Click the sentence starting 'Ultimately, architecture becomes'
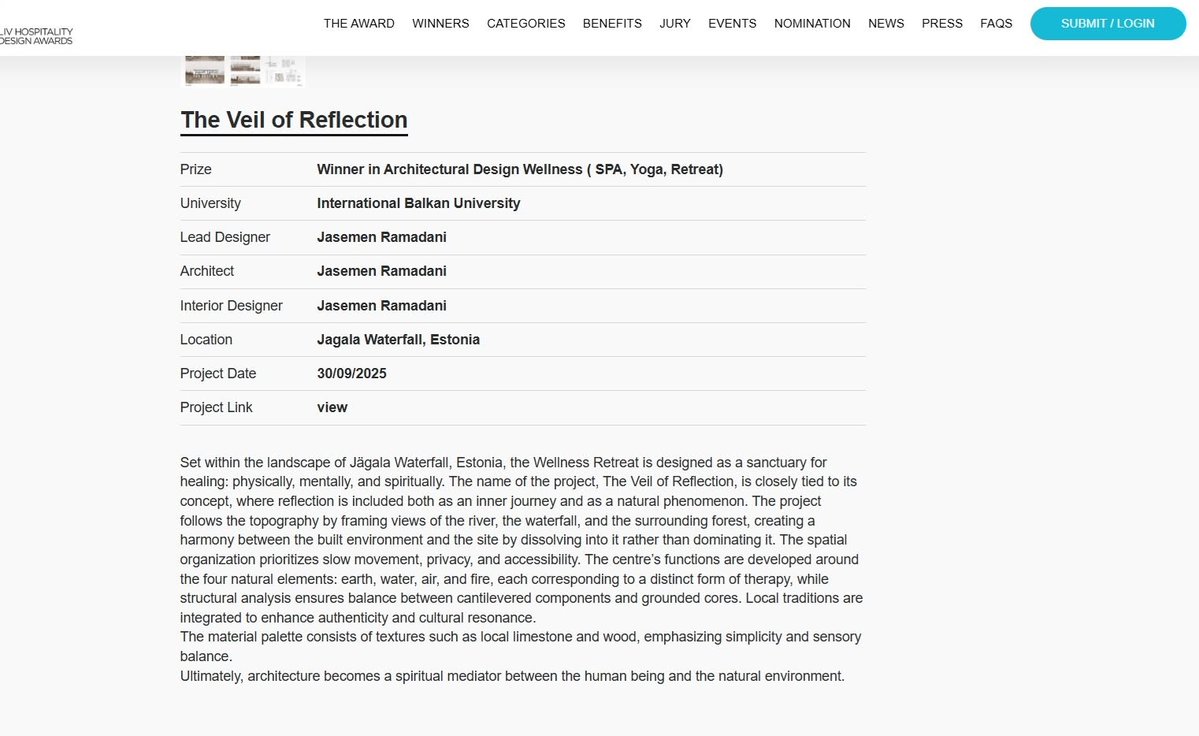The height and width of the screenshot is (736, 1199). pyautogui.click(x=512, y=676)
